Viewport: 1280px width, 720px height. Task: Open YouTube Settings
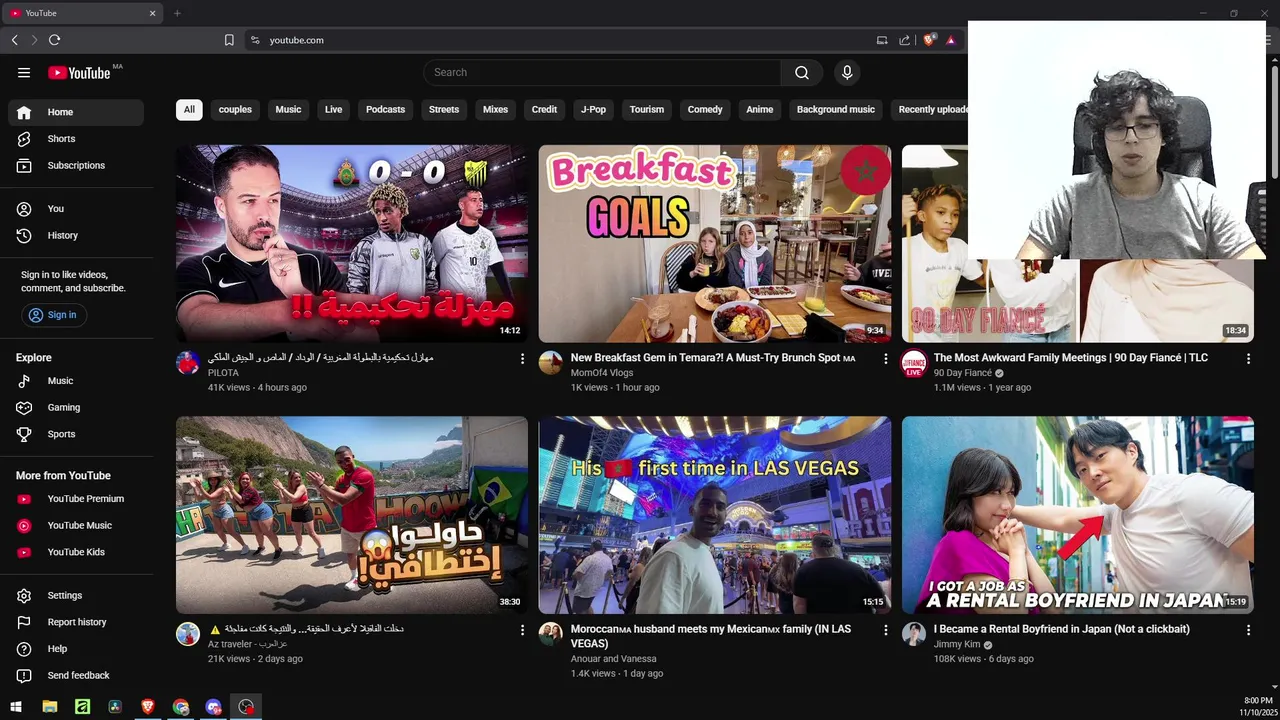click(76, 595)
